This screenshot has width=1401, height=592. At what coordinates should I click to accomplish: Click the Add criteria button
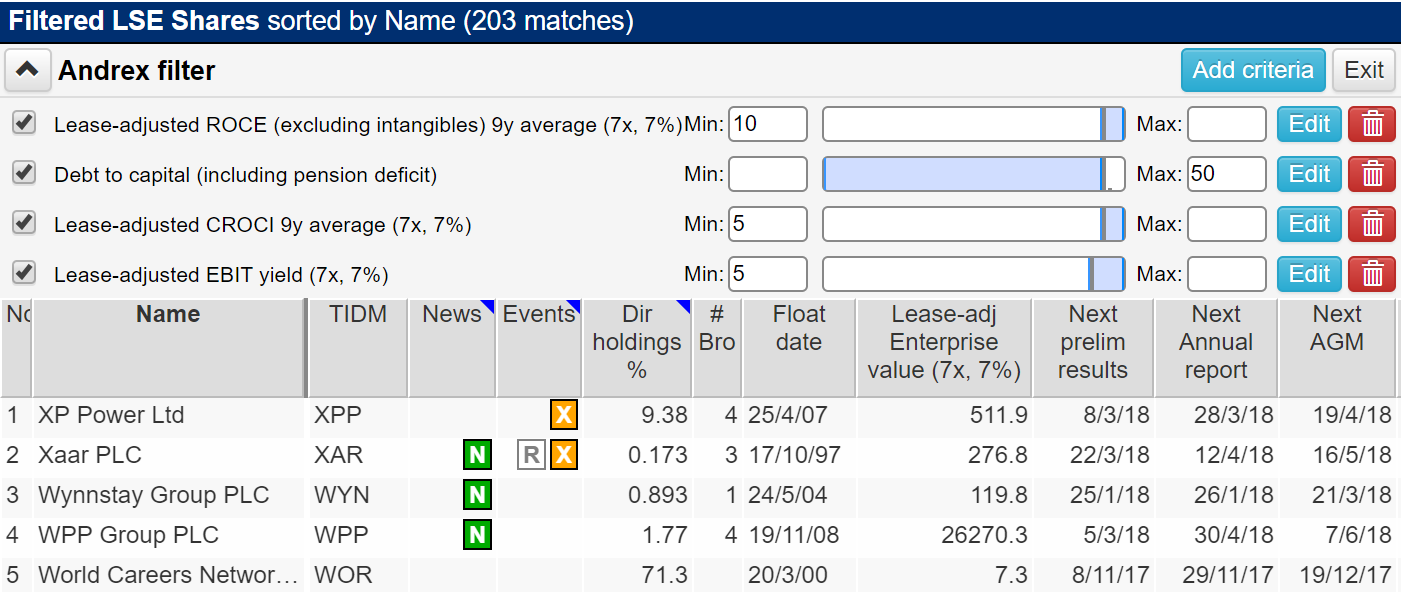click(x=1253, y=70)
